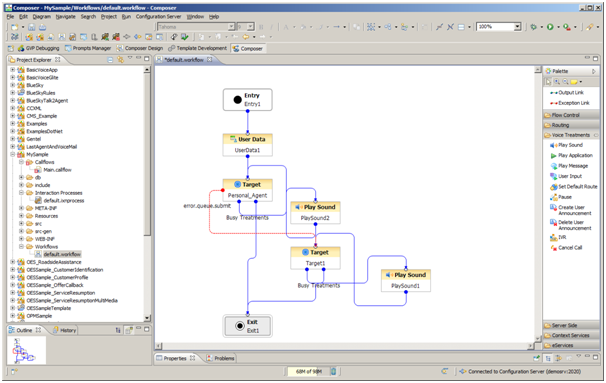Select the Play Application palette tool
Screen dimensions: 606x383
pyautogui.click(x=571, y=155)
